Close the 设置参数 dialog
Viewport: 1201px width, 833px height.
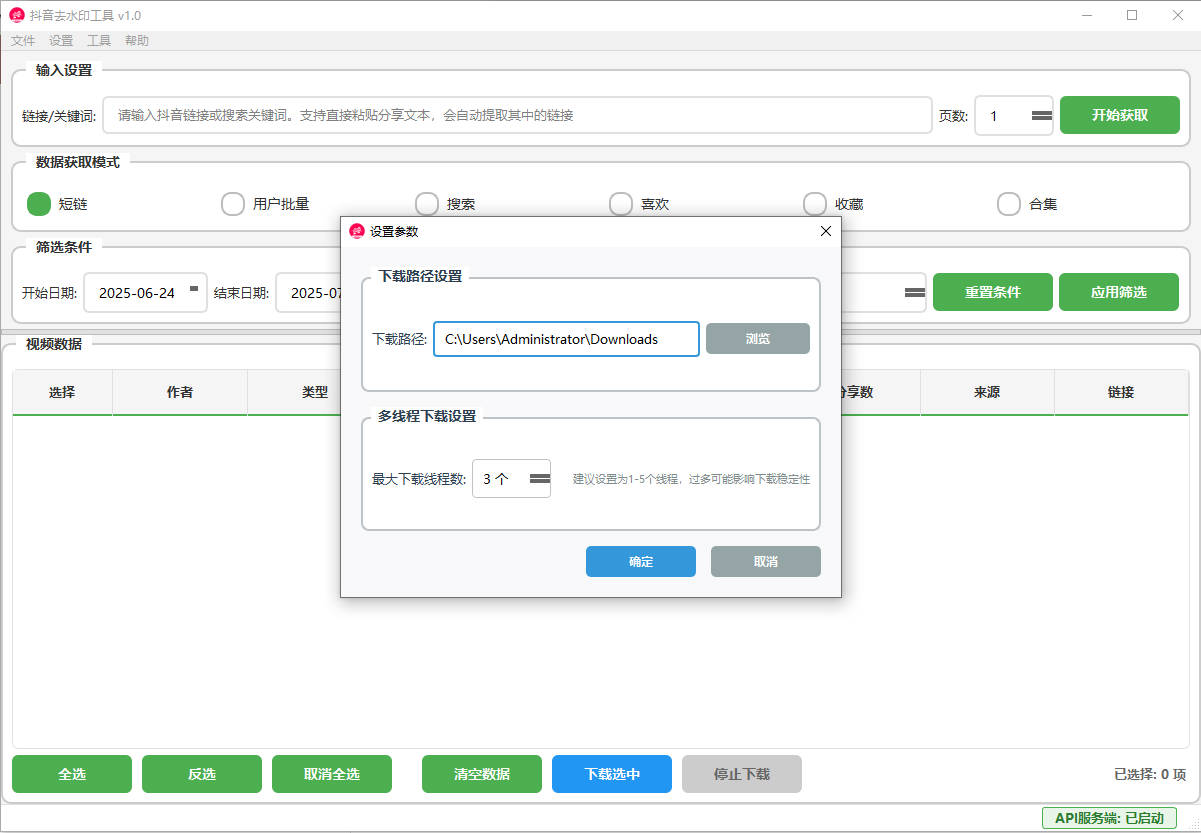pos(826,231)
